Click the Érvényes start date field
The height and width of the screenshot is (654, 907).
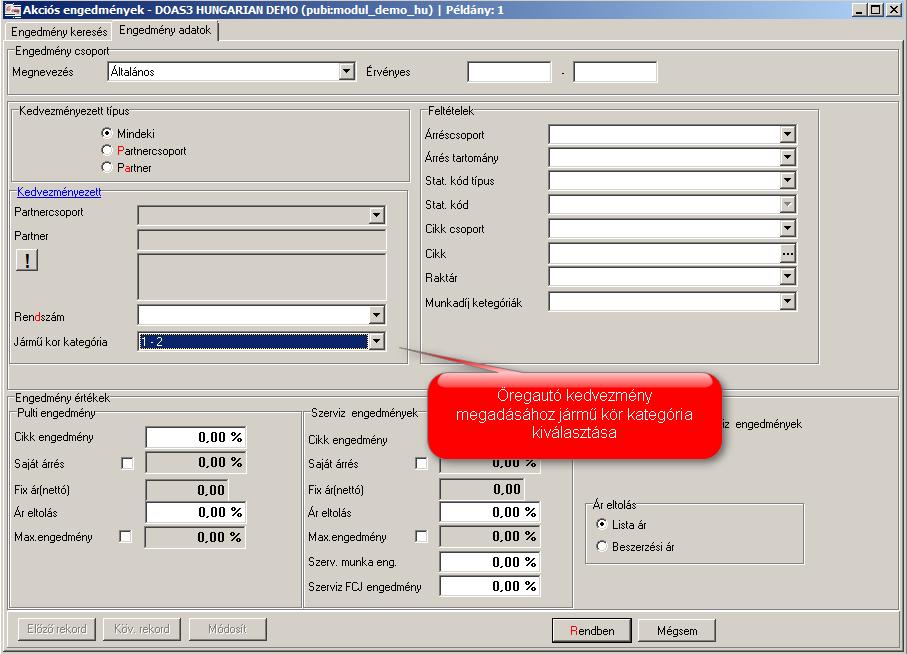509,72
